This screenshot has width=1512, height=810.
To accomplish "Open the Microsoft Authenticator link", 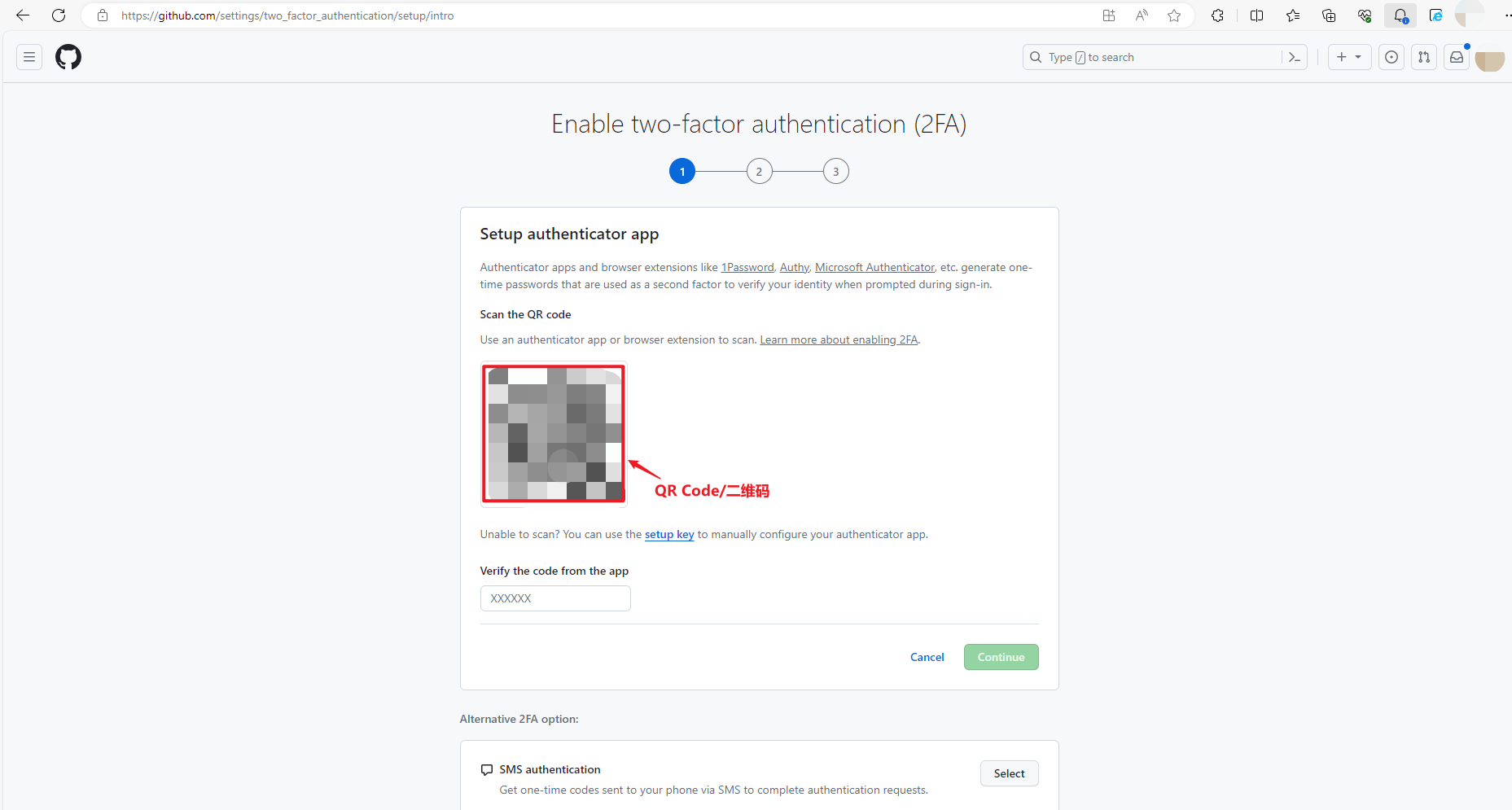I will click(874, 267).
